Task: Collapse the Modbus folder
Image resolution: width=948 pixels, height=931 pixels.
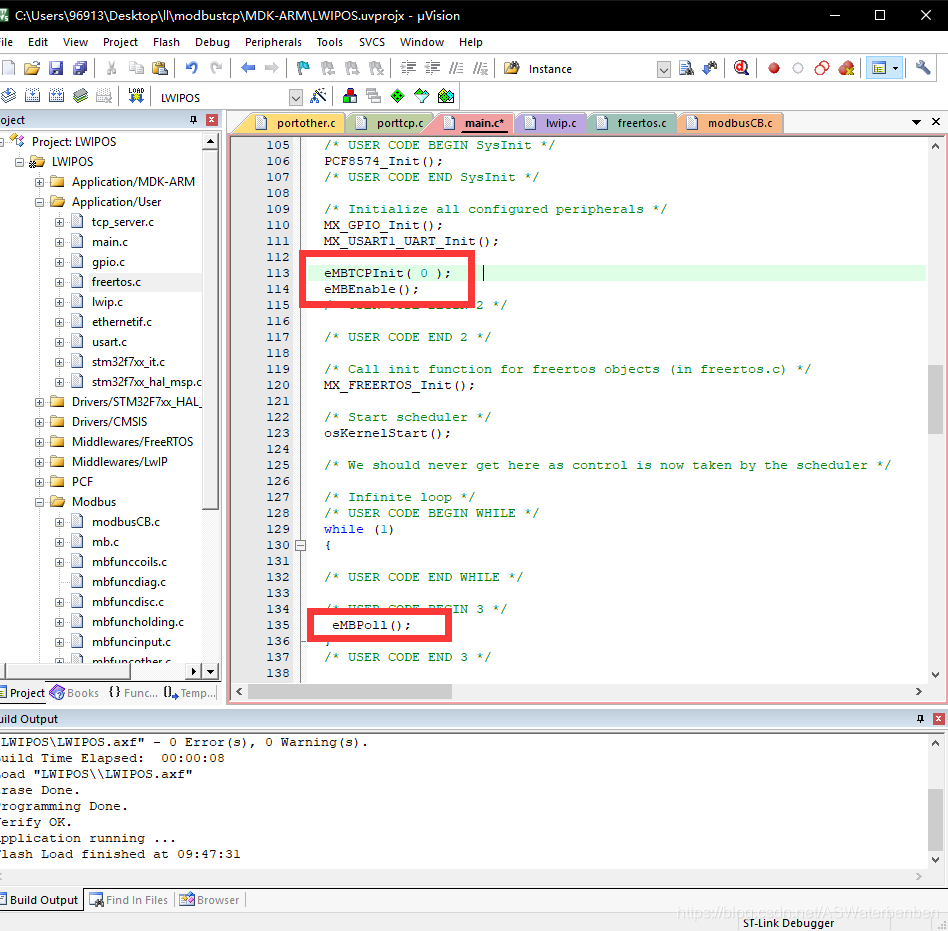Action: pyautogui.click(x=39, y=502)
